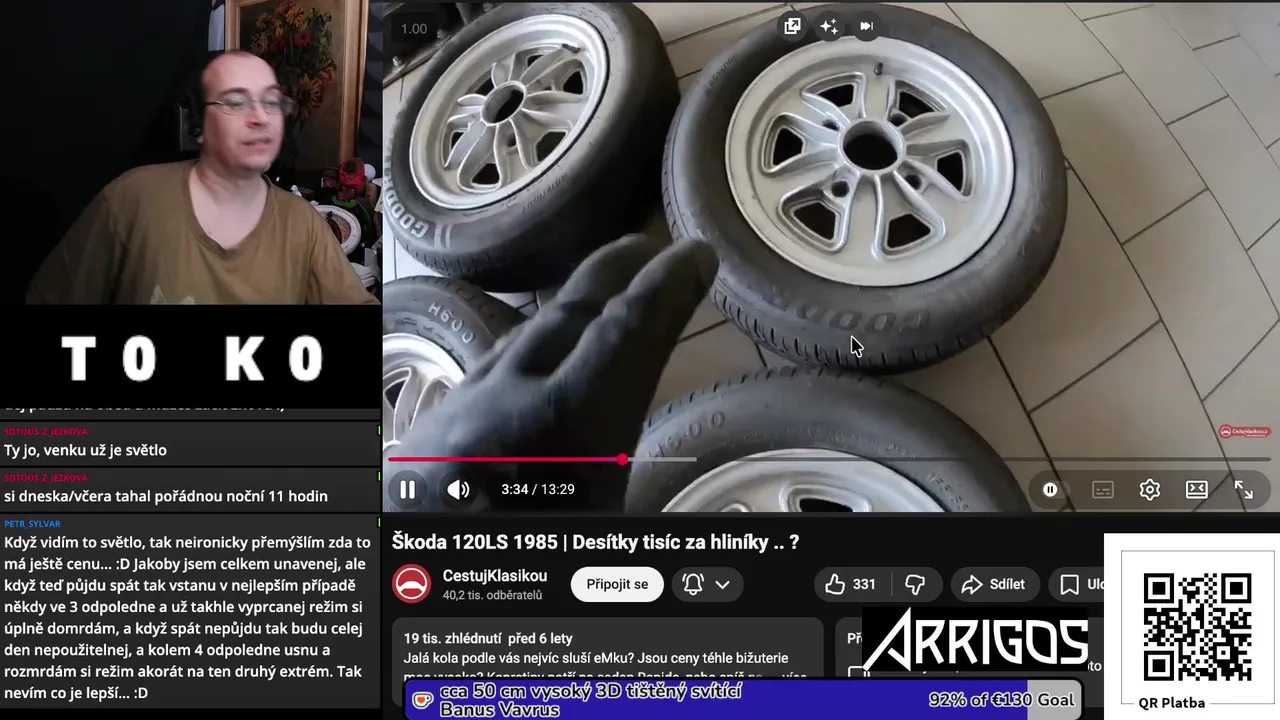
Task: Skip to next video icon above the video
Action: (x=866, y=26)
